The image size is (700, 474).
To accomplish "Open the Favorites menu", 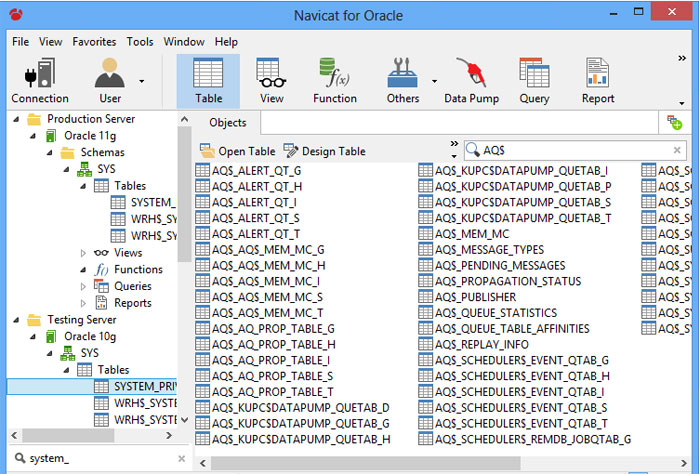I will (94, 42).
